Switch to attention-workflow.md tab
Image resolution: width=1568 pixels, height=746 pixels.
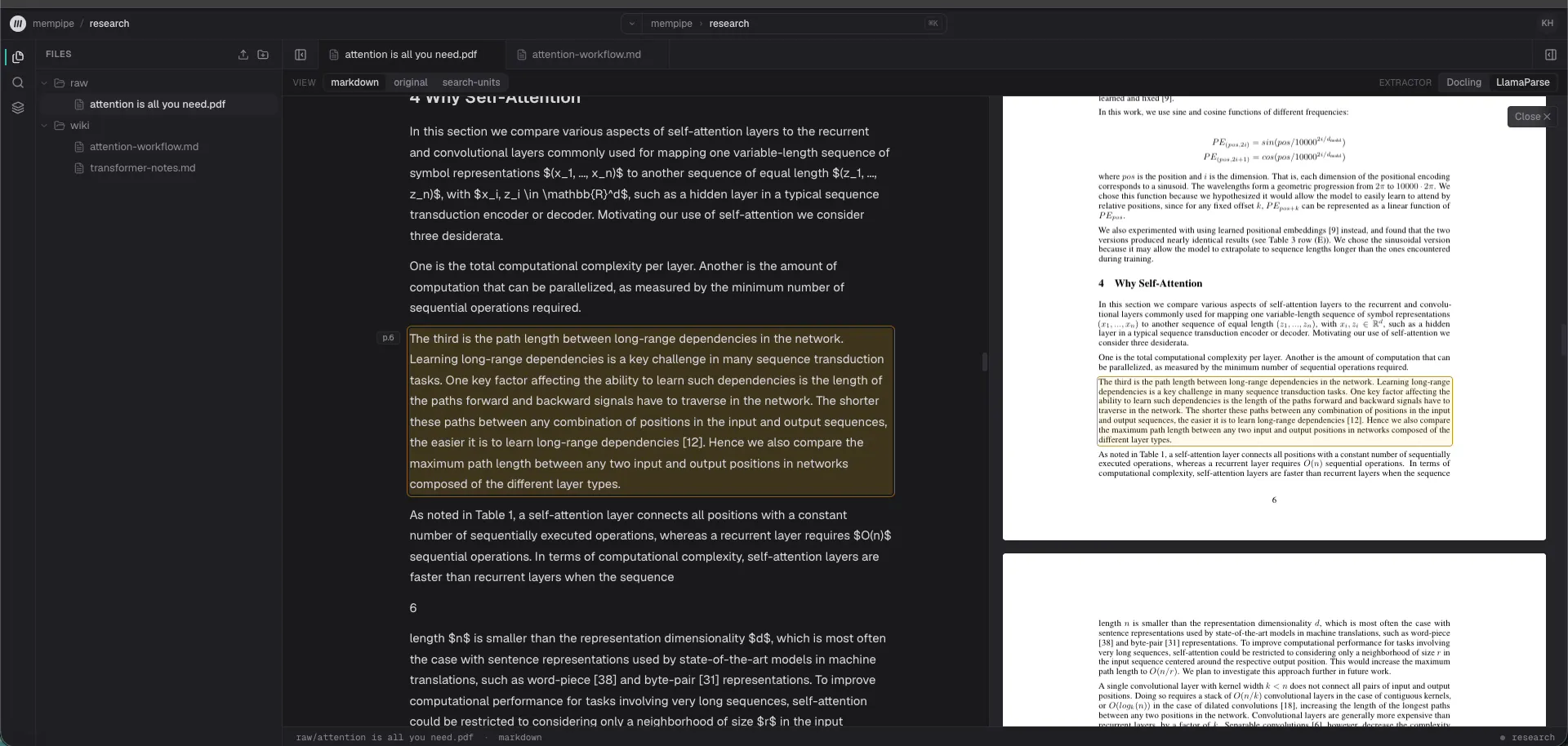[x=586, y=55]
